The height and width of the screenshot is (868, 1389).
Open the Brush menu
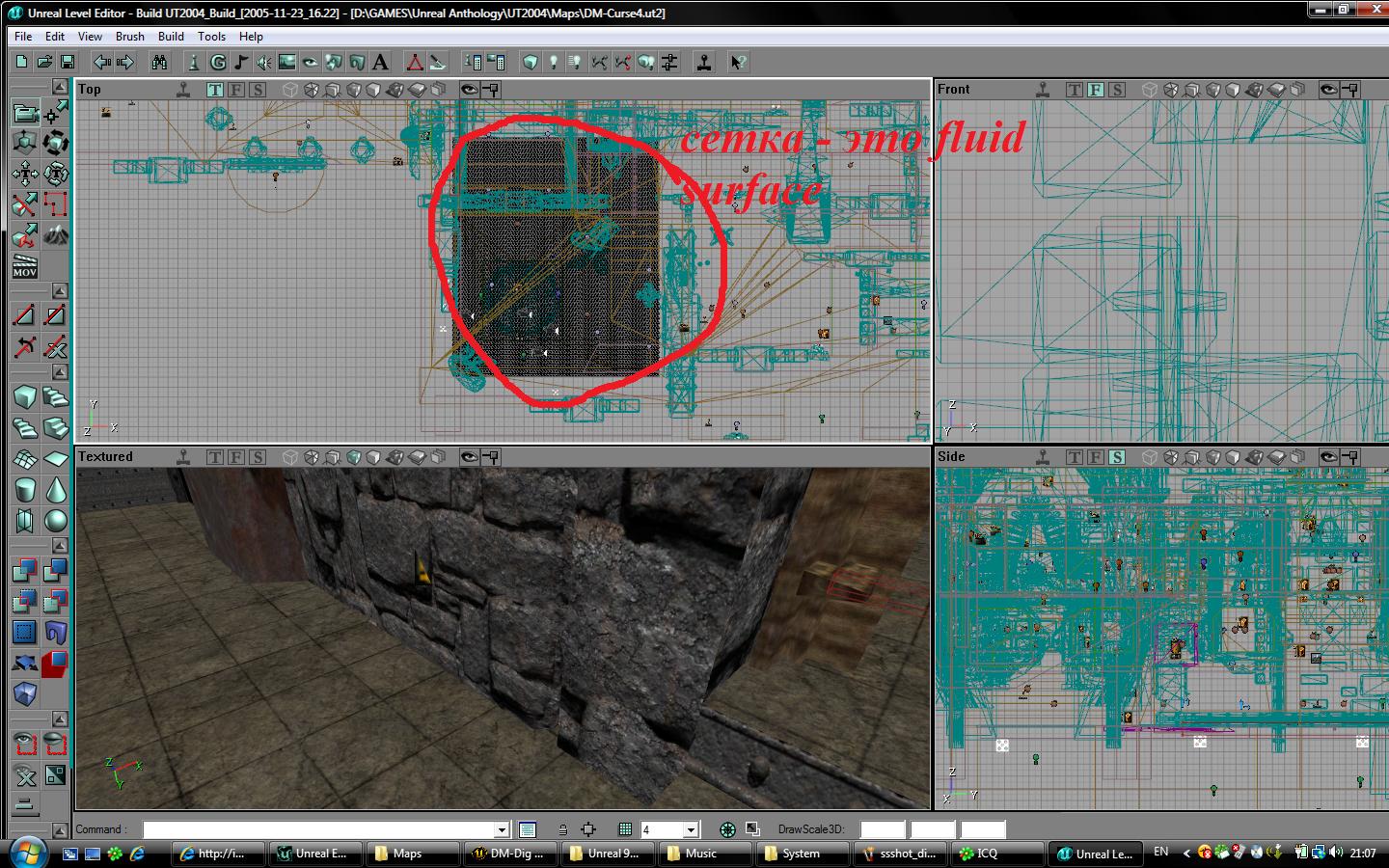[129, 37]
